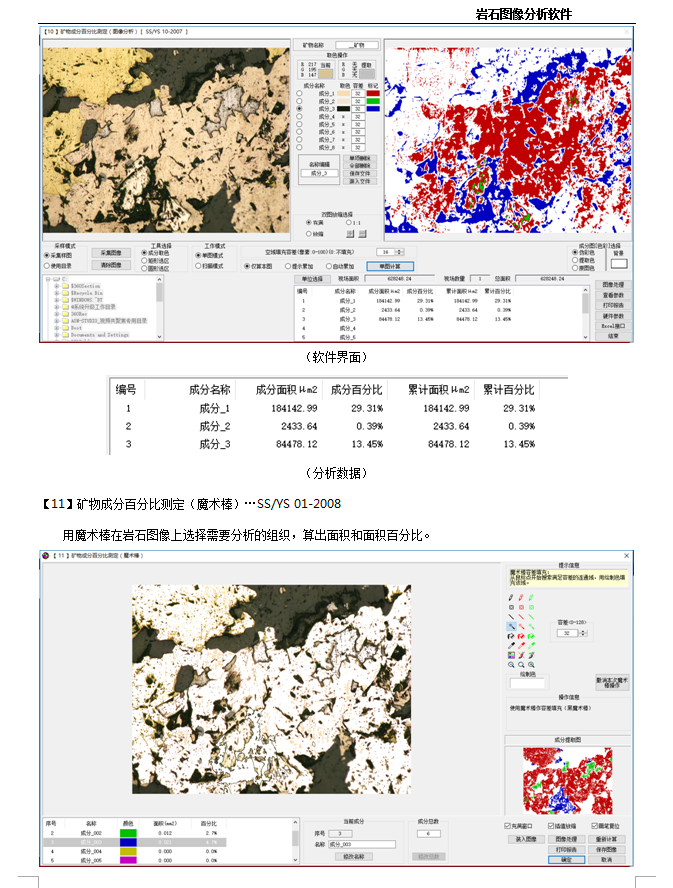Expand the 360Rec folder node
The width and height of the screenshot is (673, 888).
(57, 313)
